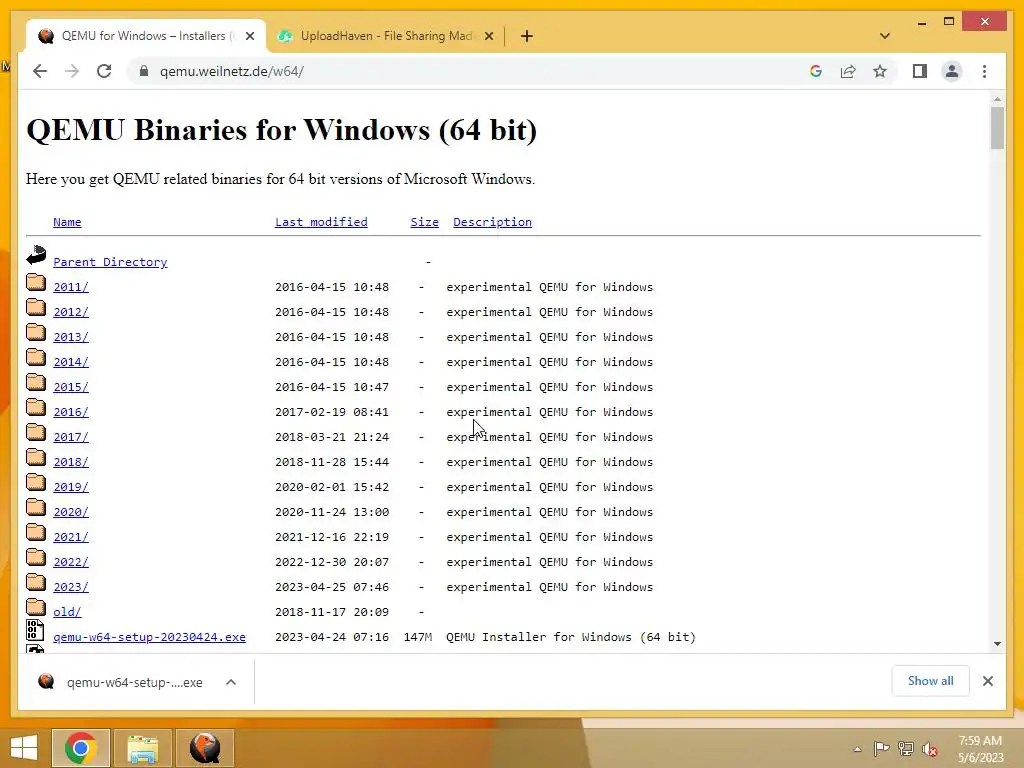
Task: Switch to the UploadHaven tab
Action: [x=385, y=36]
